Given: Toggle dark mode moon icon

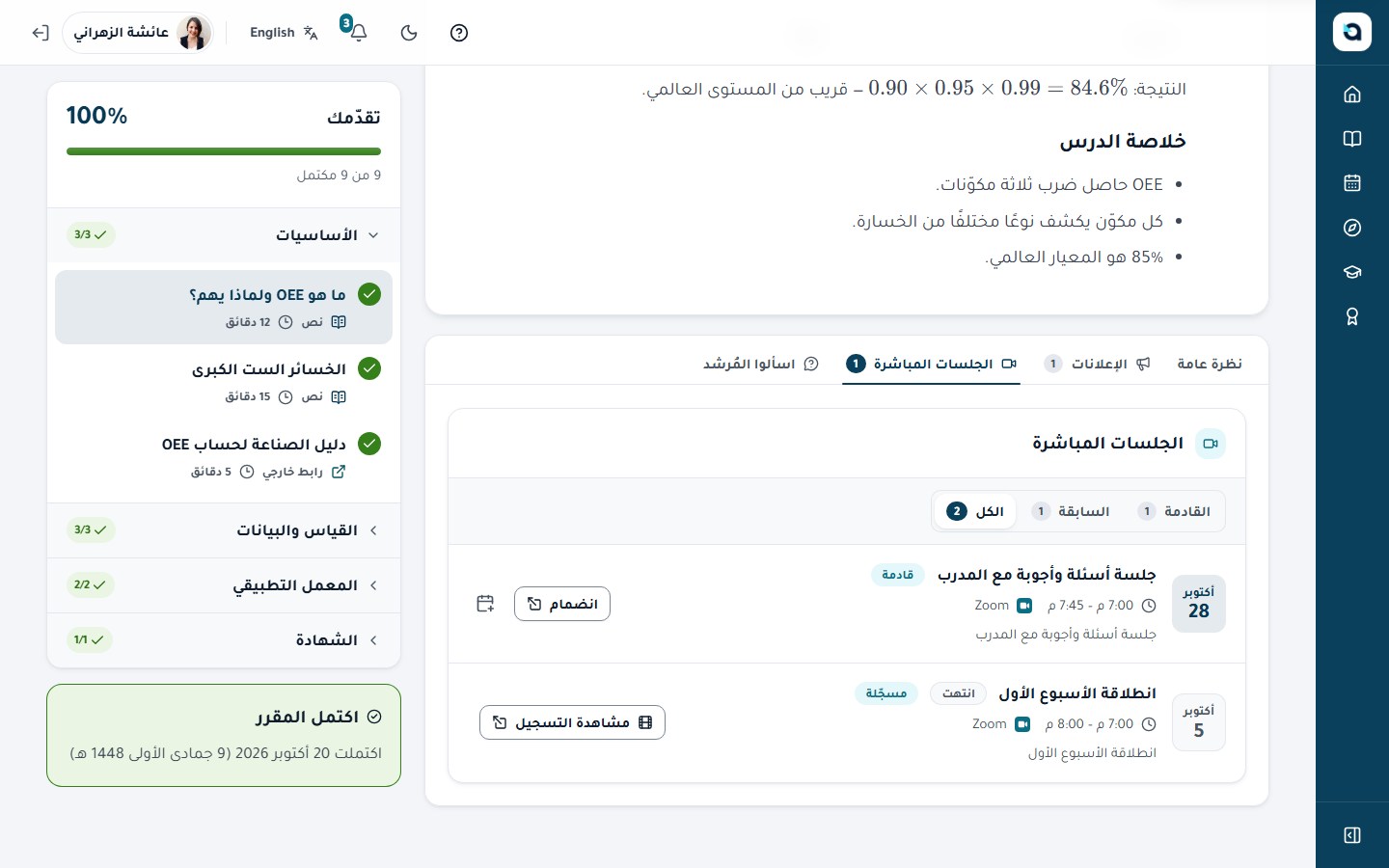Looking at the screenshot, I should pyautogui.click(x=409, y=33).
